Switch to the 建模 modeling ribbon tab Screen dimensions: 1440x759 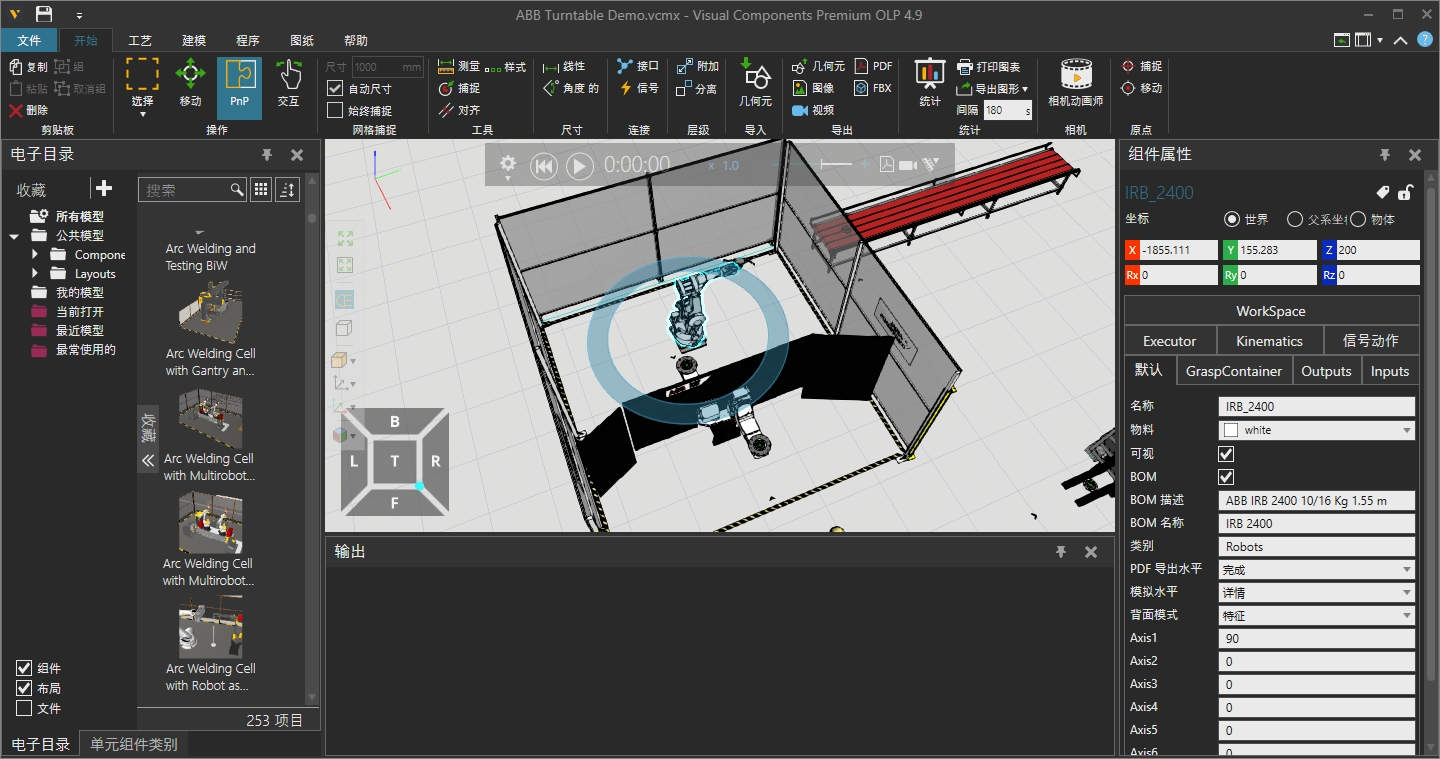tap(194, 40)
